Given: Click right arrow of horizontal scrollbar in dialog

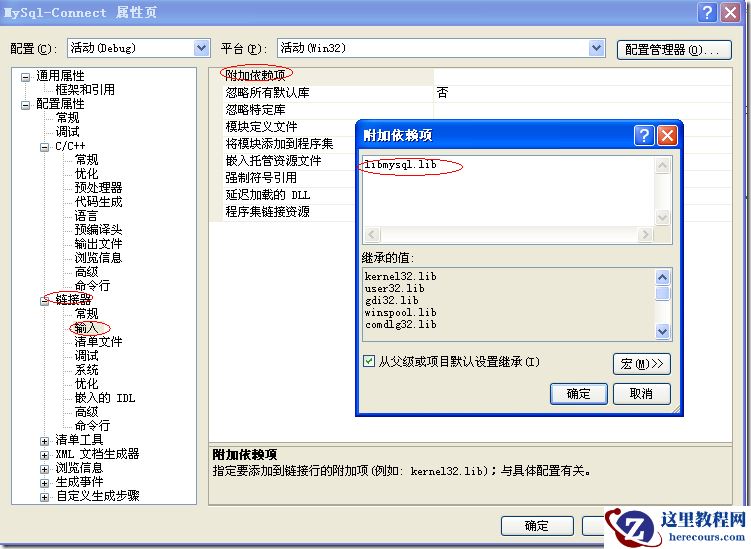Looking at the screenshot, I should [645, 235].
